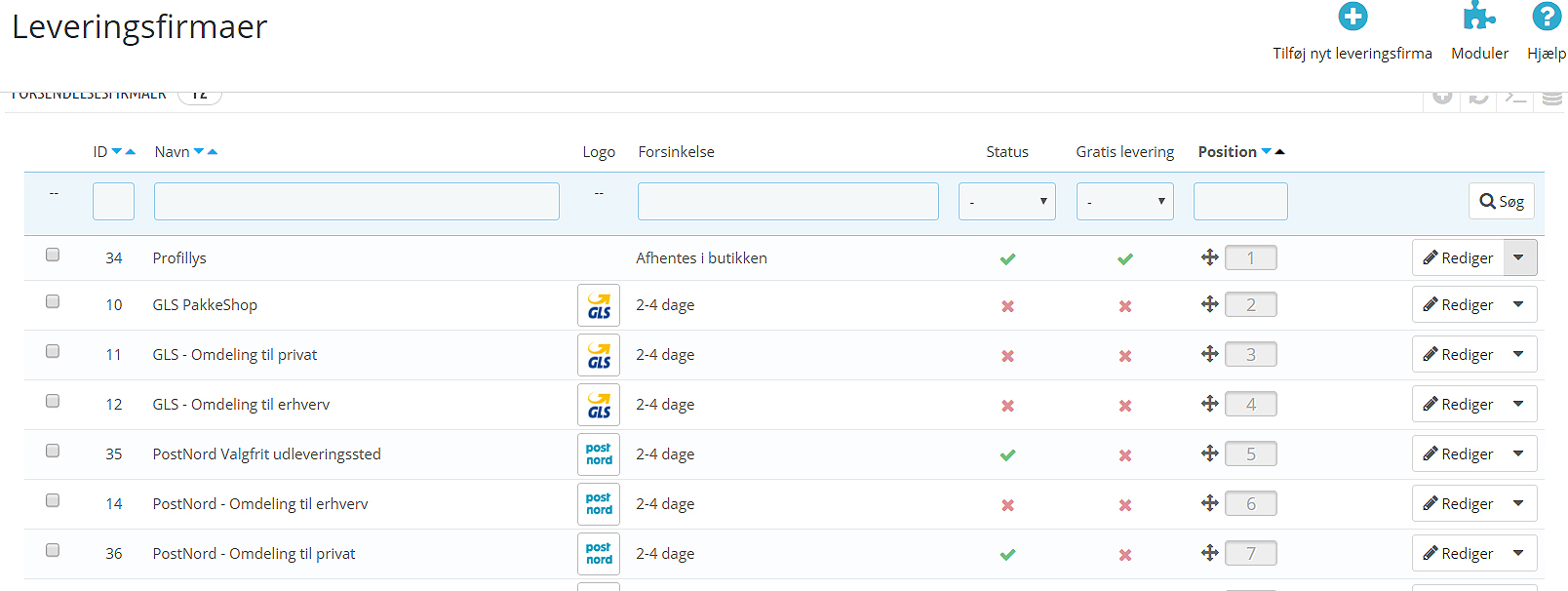
Task: Toggle the status cross for GLS PakkeShop
Action: 1007,306
